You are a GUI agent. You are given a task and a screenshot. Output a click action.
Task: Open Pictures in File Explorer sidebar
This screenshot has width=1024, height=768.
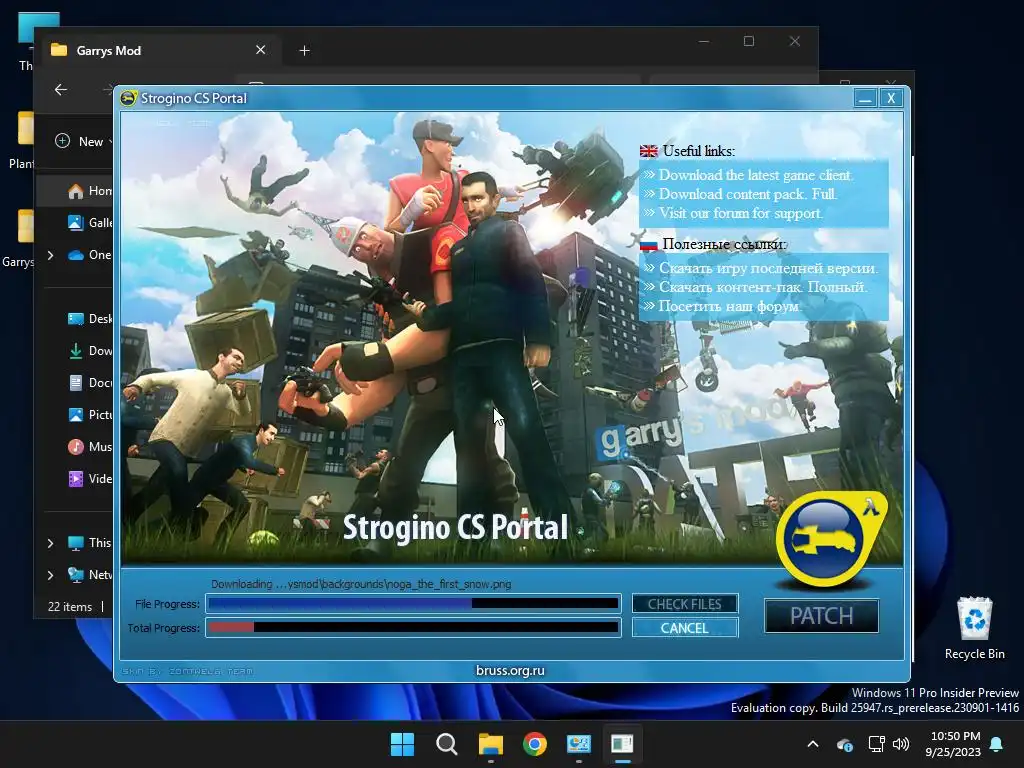point(89,415)
